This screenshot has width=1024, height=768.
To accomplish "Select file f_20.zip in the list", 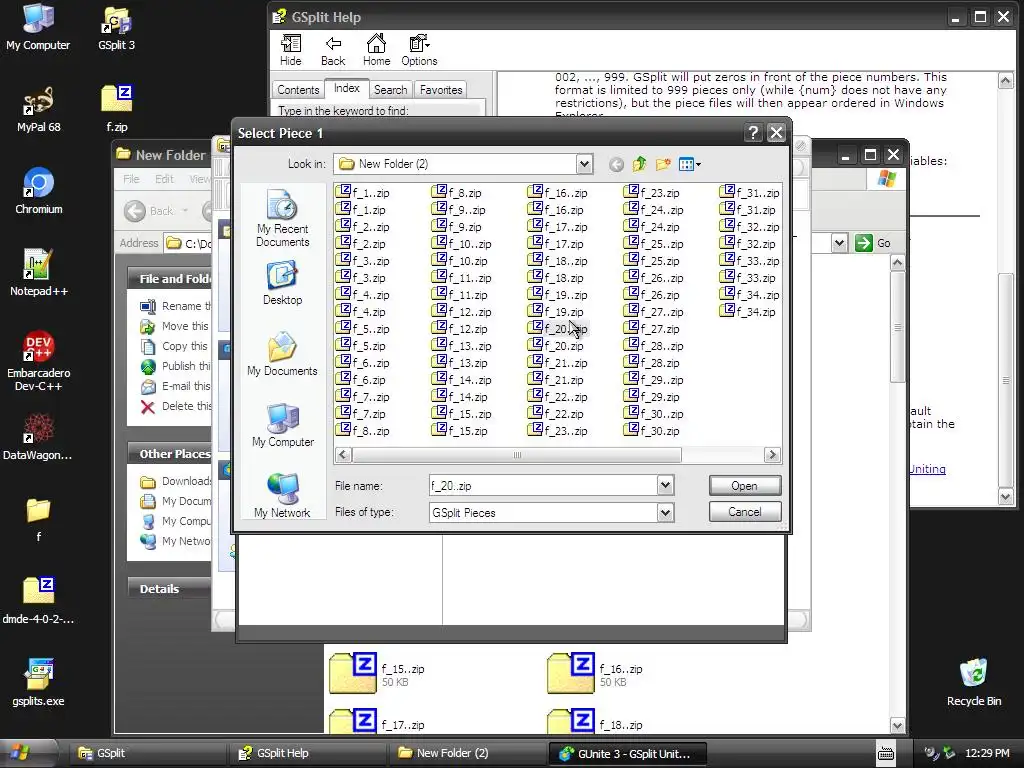I will click(x=556, y=345).
